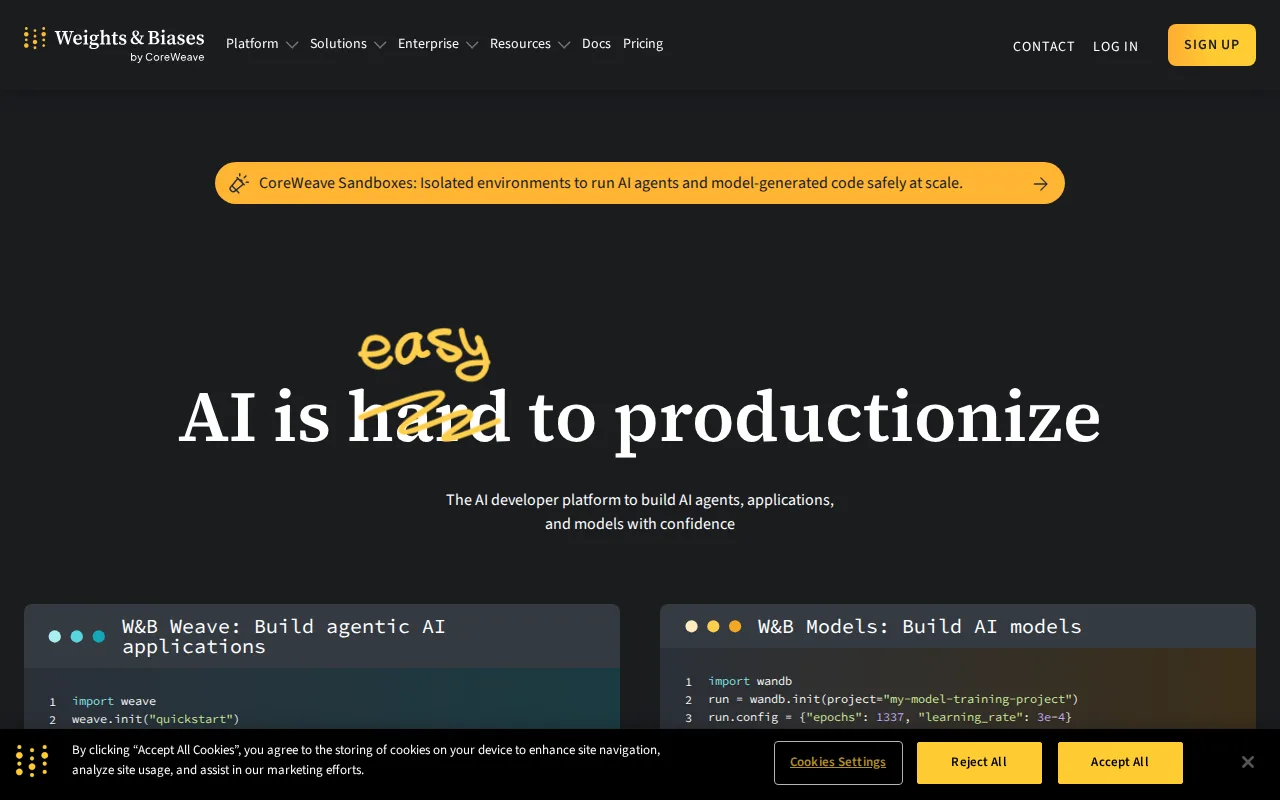
Task: Select the CONTACT link
Action: (1044, 46)
